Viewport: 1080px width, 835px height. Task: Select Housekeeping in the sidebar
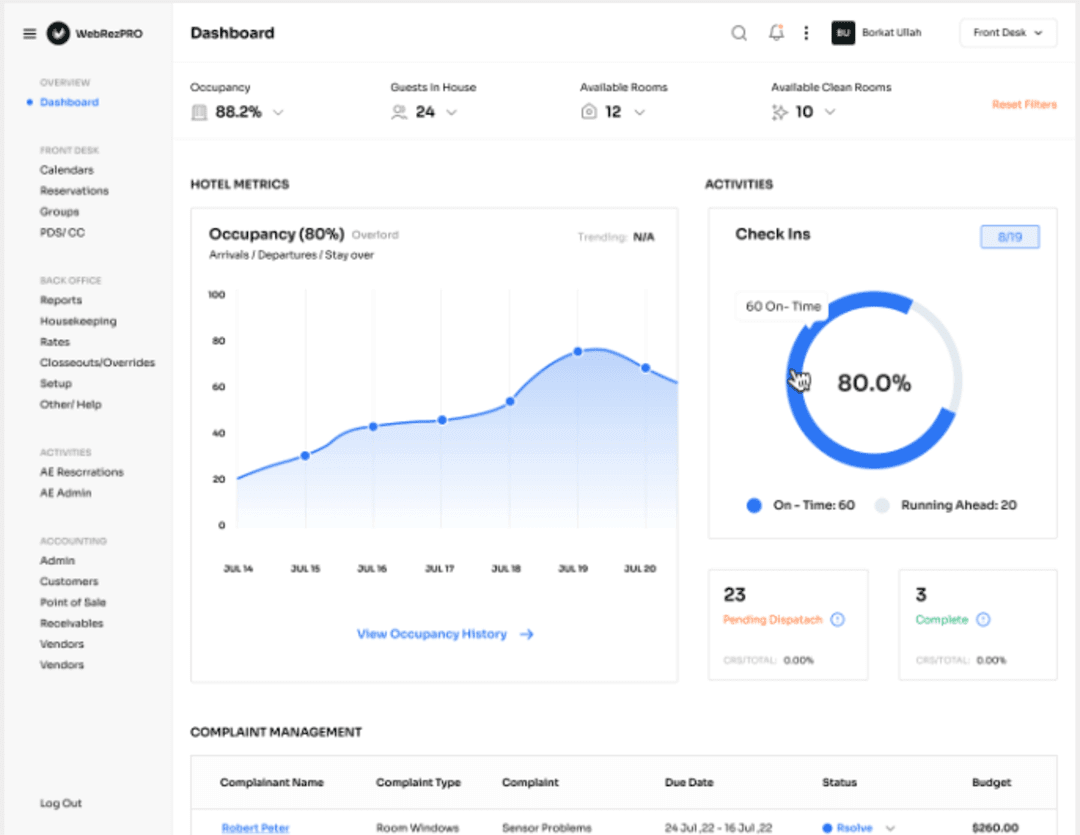coord(78,320)
